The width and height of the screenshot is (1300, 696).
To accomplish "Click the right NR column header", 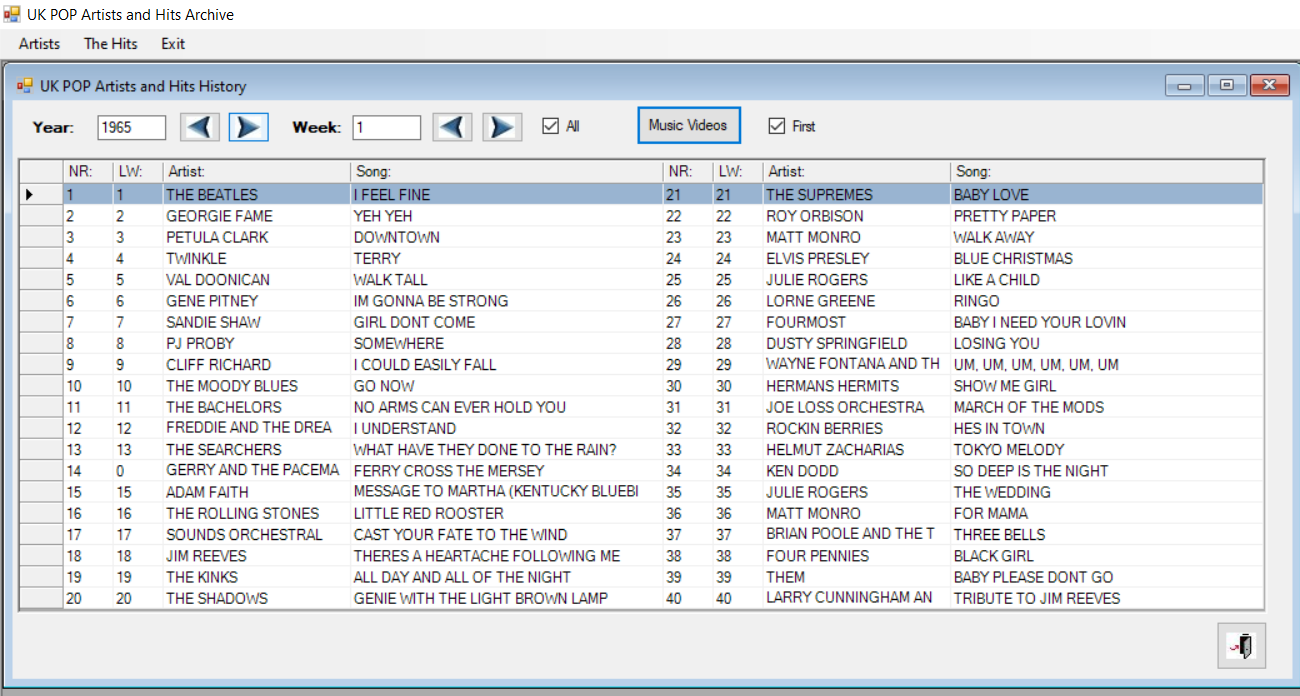I will pos(688,172).
